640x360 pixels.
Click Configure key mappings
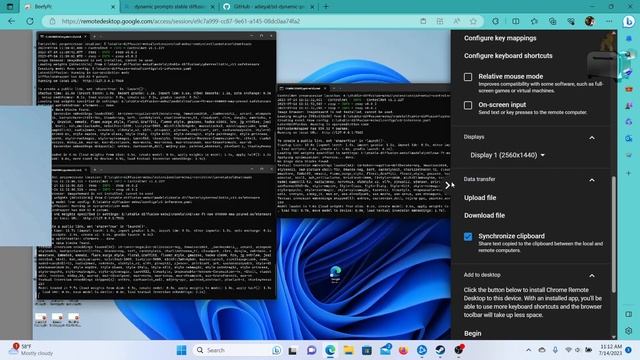[500, 38]
